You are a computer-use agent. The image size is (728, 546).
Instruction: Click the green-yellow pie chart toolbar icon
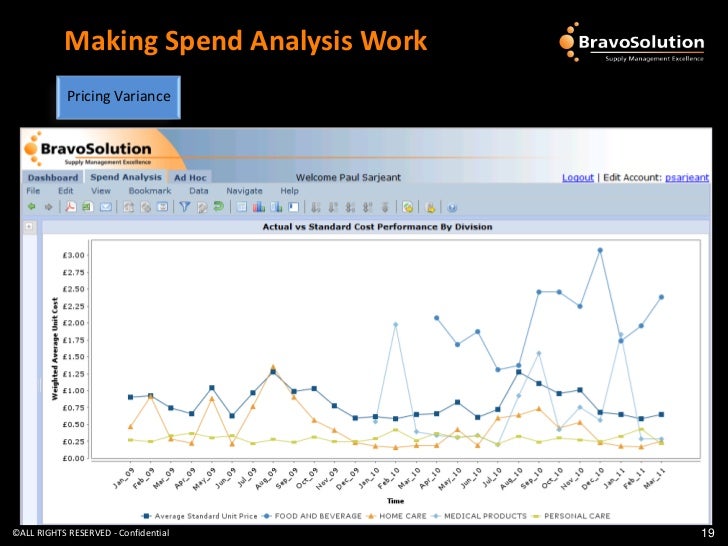point(408,208)
